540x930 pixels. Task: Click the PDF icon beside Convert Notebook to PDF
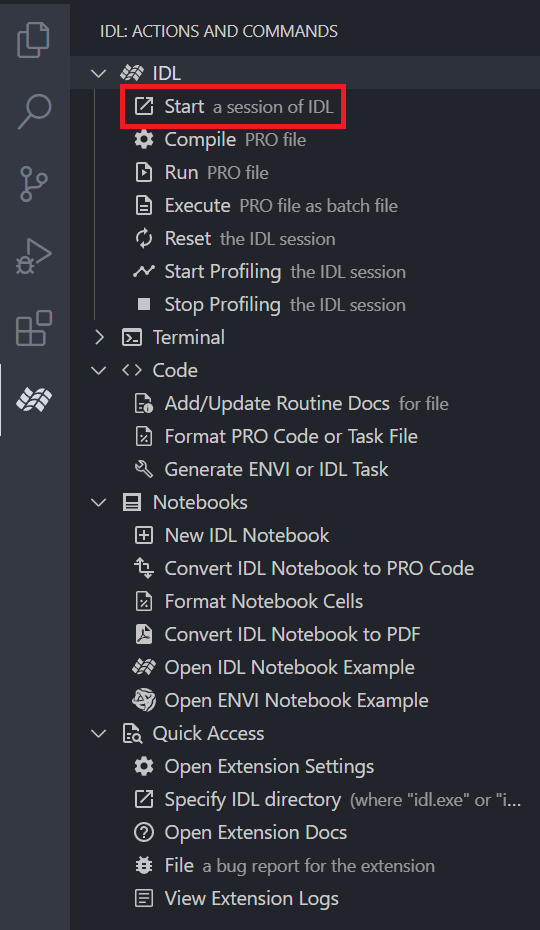coord(144,634)
